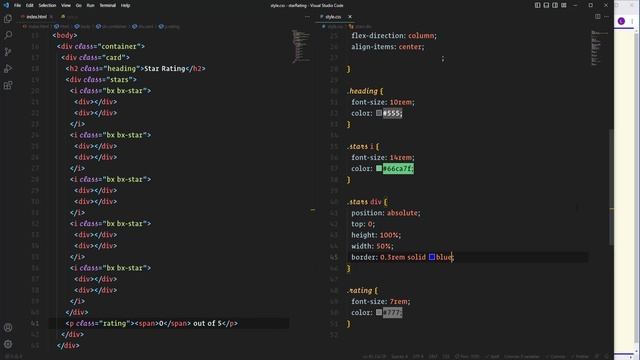Click the 'div.container' breadcrumb item
Image resolution: width=640 pixels, height=360 pixels.
tap(111, 27)
